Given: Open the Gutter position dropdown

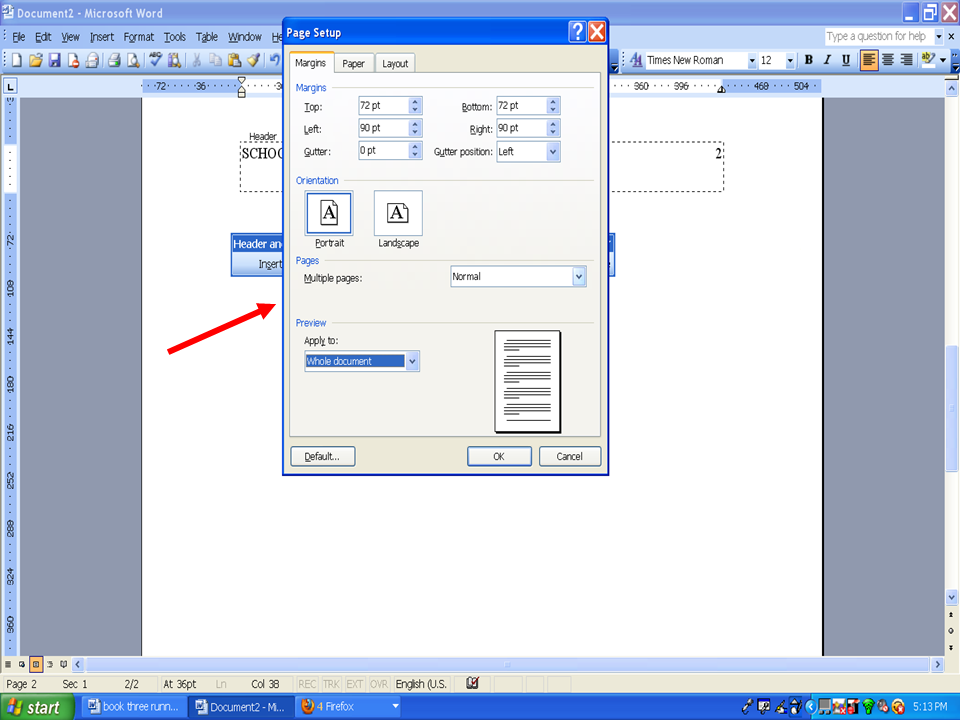Looking at the screenshot, I should click(x=553, y=151).
